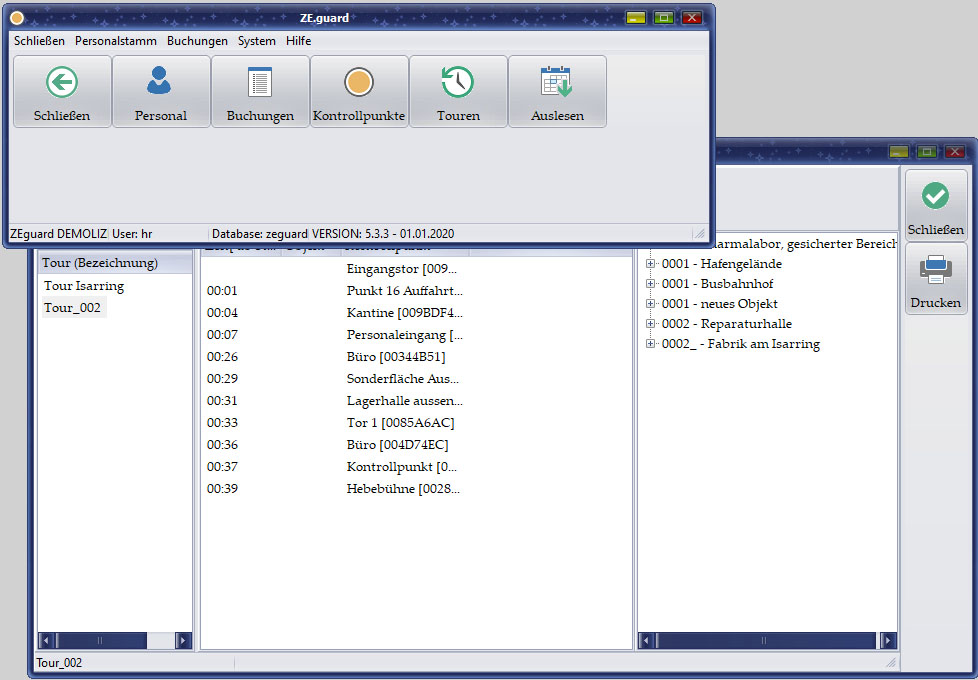Image resolution: width=978 pixels, height=680 pixels.
Task: Expand the 0001 - Busbahnhof tree node
Action: tap(651, 284)
